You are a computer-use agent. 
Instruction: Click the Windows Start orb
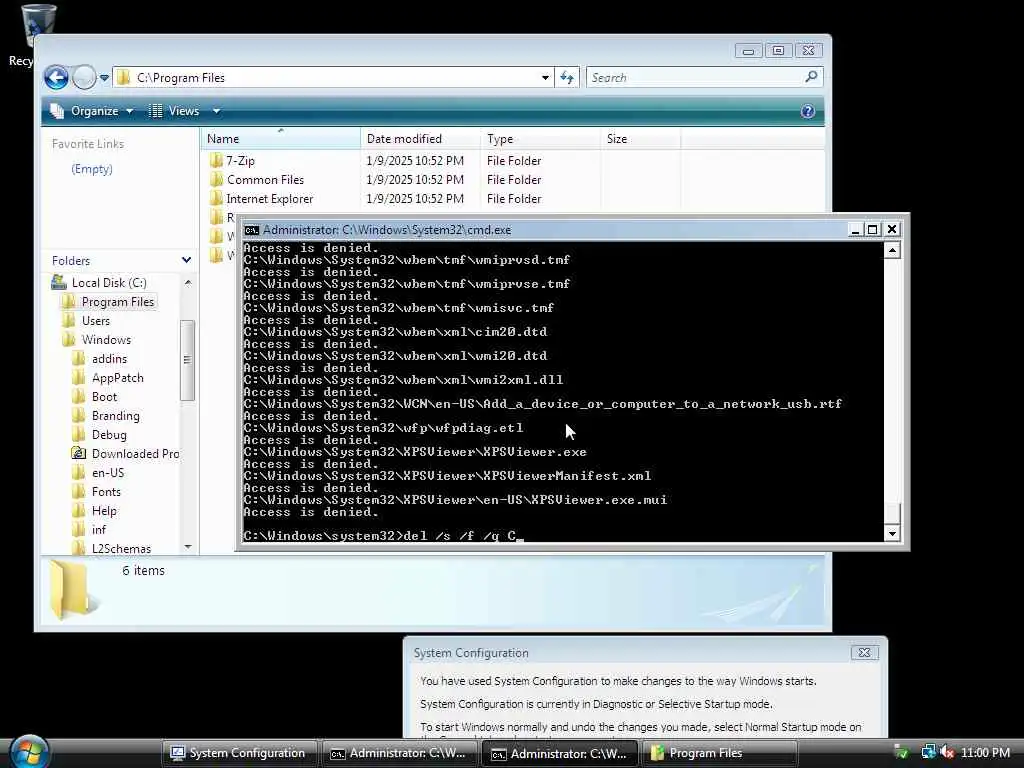pyautogui.click(x=29, y=752)
